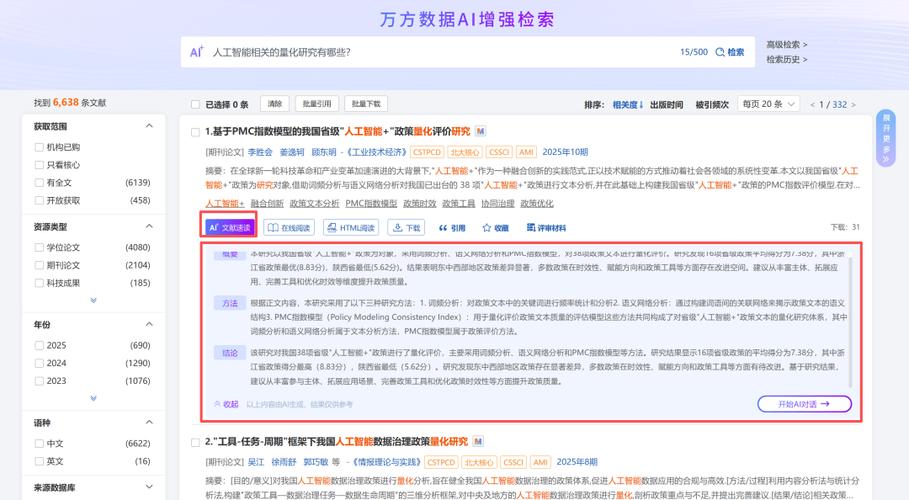Screen dimensions: 909x500
Task: Open 在线阅读 for the first article
Action: 289,227
